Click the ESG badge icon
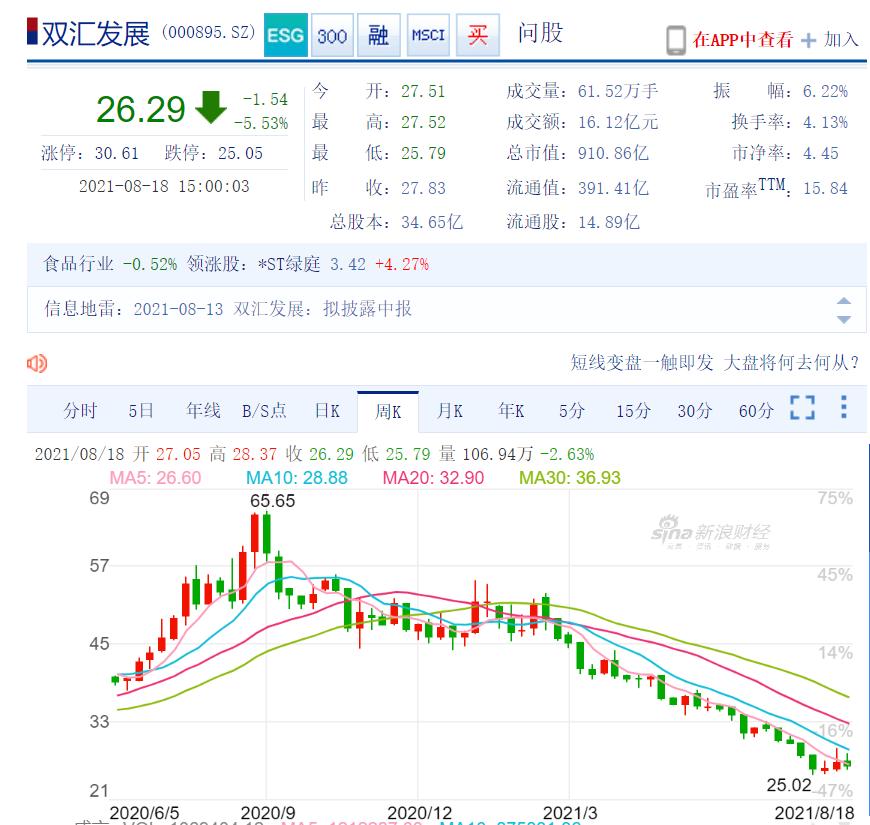 (286, 36)
